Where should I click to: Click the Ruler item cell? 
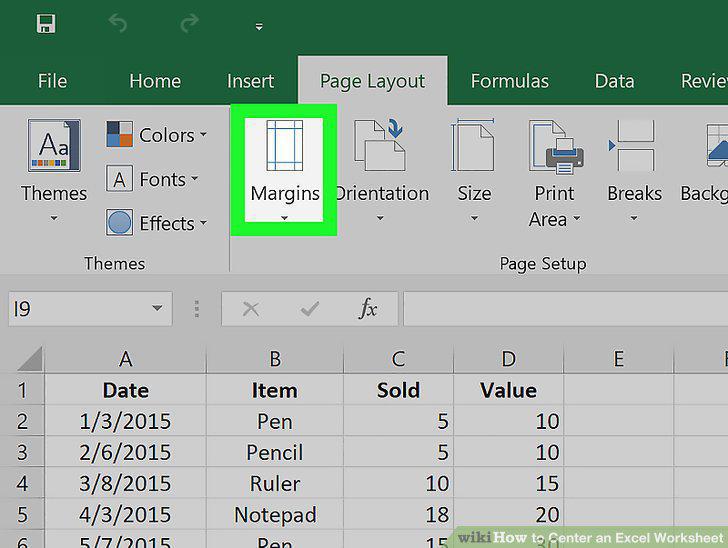275,483
